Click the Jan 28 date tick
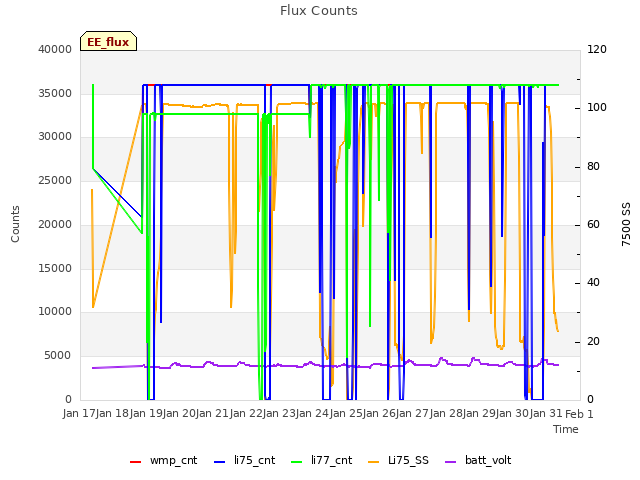The width and height of the screenshot is (640, 480). (x=446, y=413)
